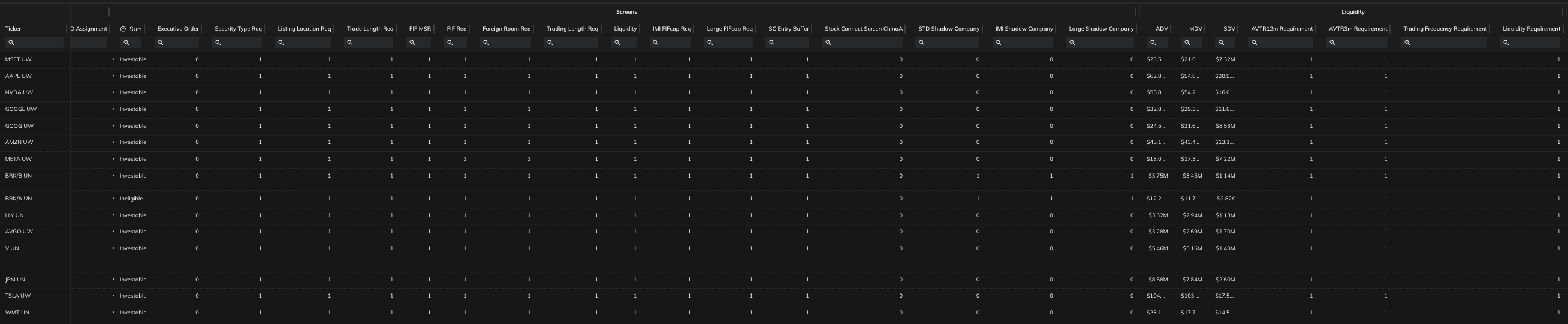The image size is (1568, 324).
Task: Sort by the AVTR12m Requirement header
Action: click(1282, 29)
